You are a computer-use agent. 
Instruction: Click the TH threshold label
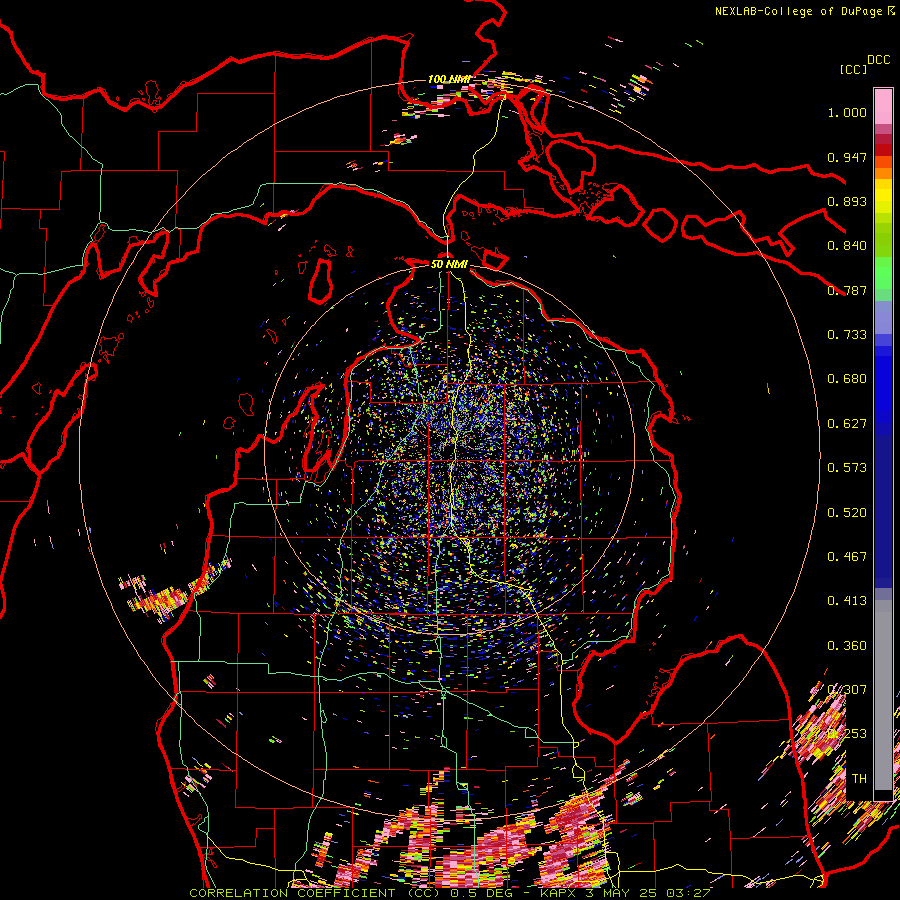(x=859, y=779)
